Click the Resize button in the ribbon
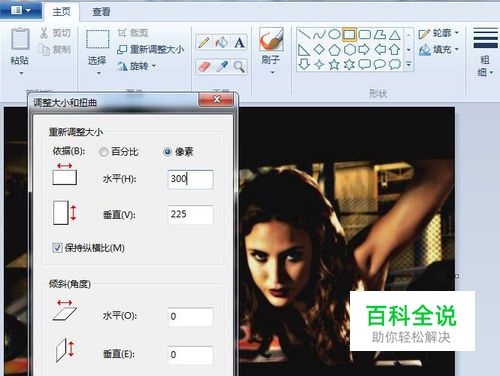This screenshot has height=376, width=500. pos(150,49)
